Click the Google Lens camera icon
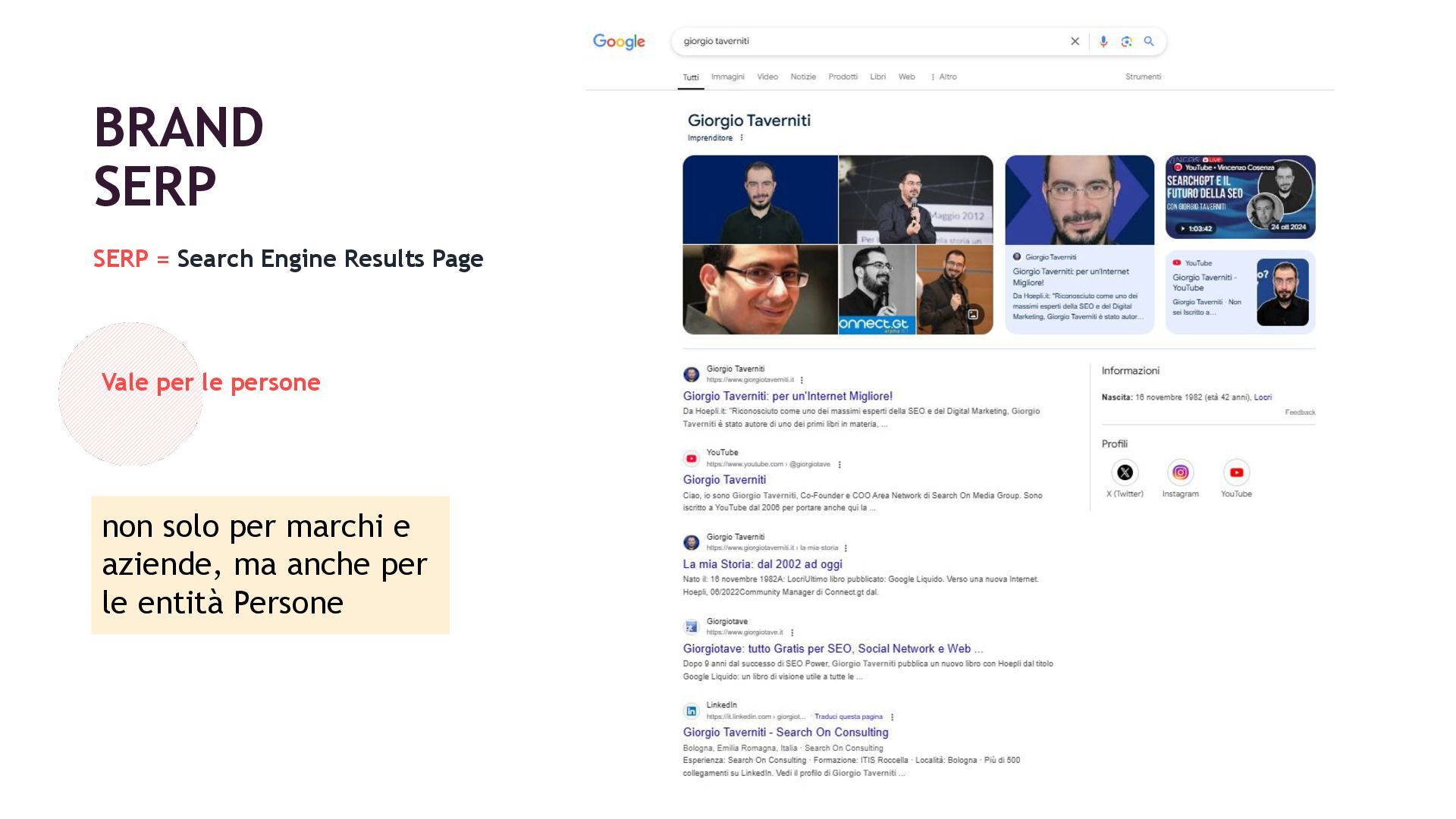Screen dimensions: 1456x819 point(1126,42)
